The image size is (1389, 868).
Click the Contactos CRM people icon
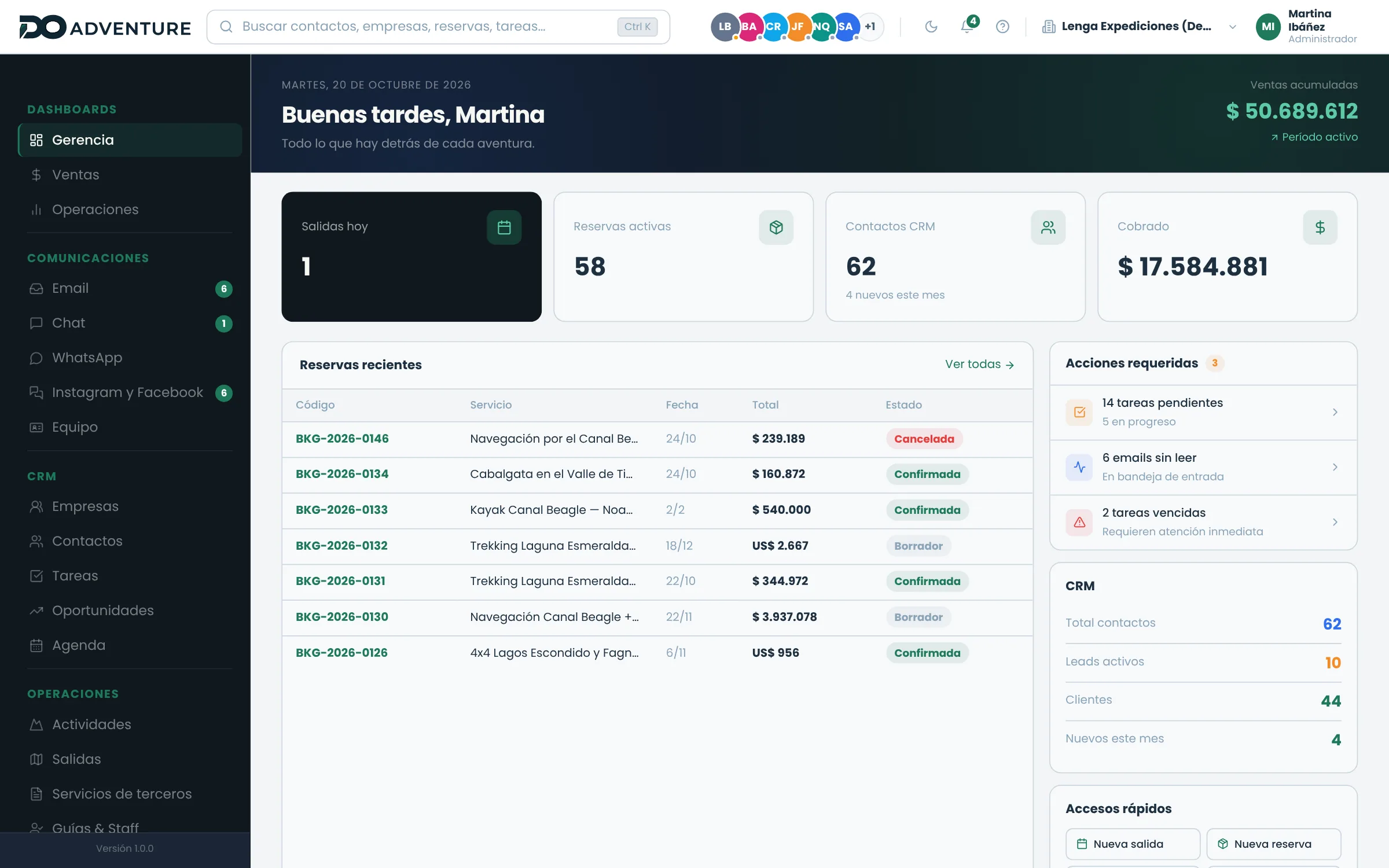click(x=1048, y=227)
